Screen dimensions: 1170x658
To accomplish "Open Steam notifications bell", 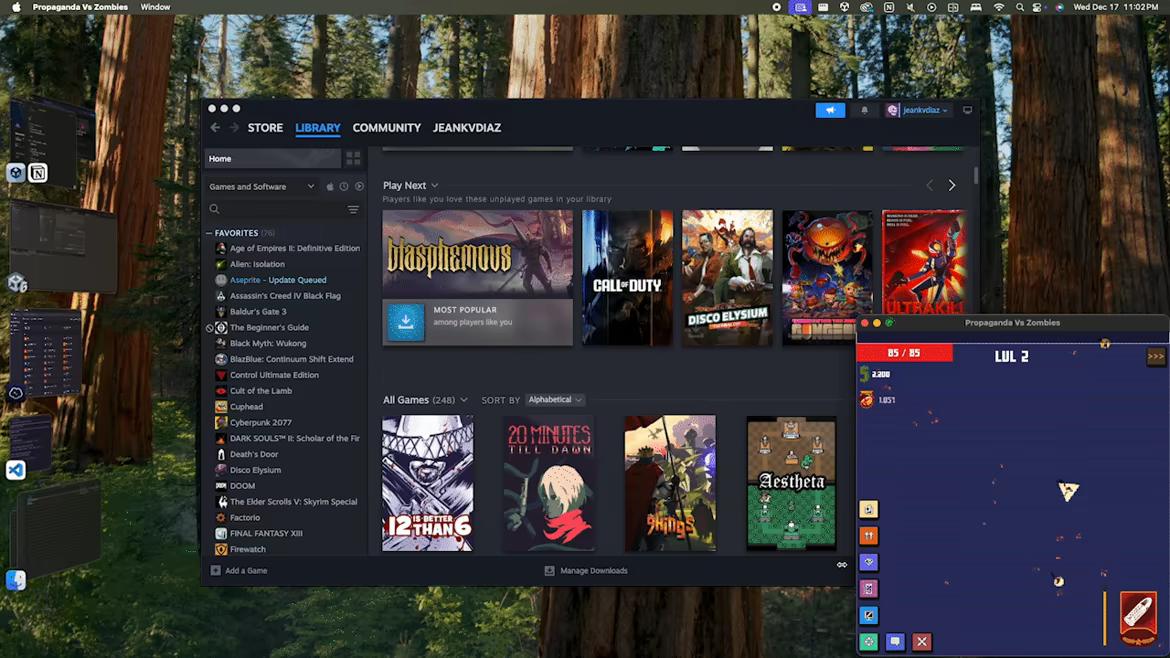I will [x=864, y=110].
